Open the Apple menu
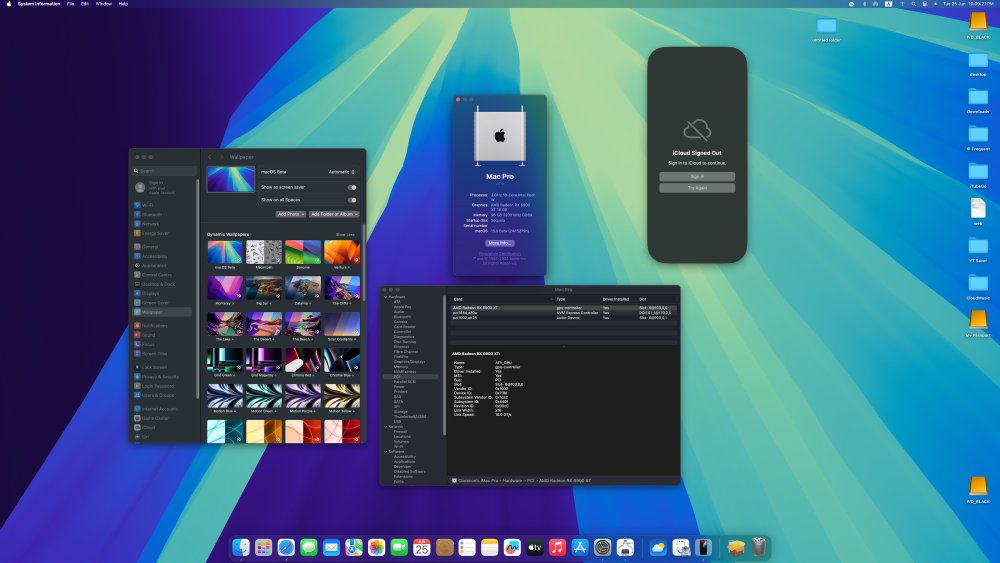Viewport: 1000px width, 563px height. 9,4
